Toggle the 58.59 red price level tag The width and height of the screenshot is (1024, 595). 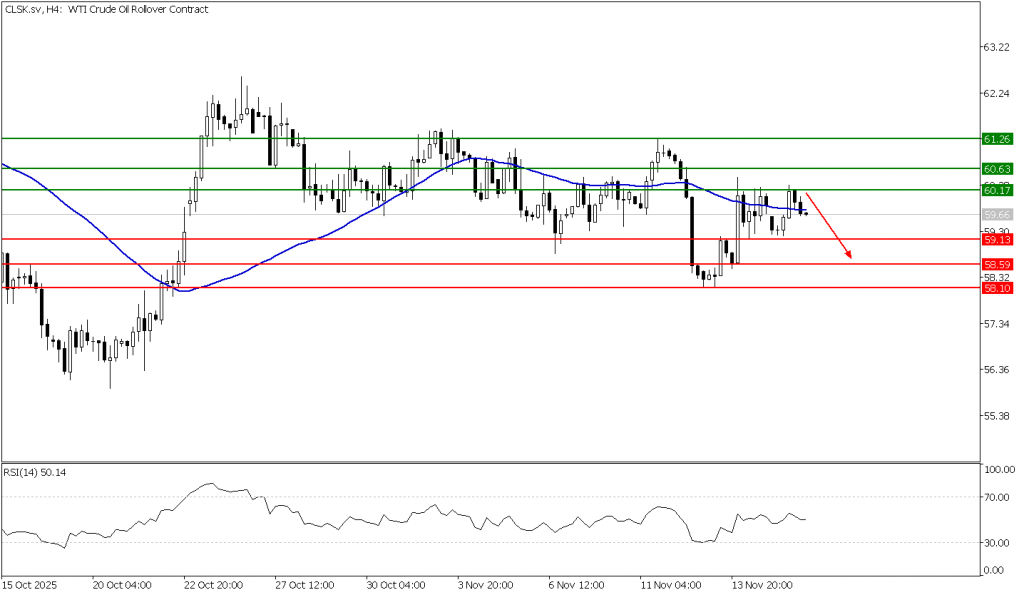(x=997, y=264)
